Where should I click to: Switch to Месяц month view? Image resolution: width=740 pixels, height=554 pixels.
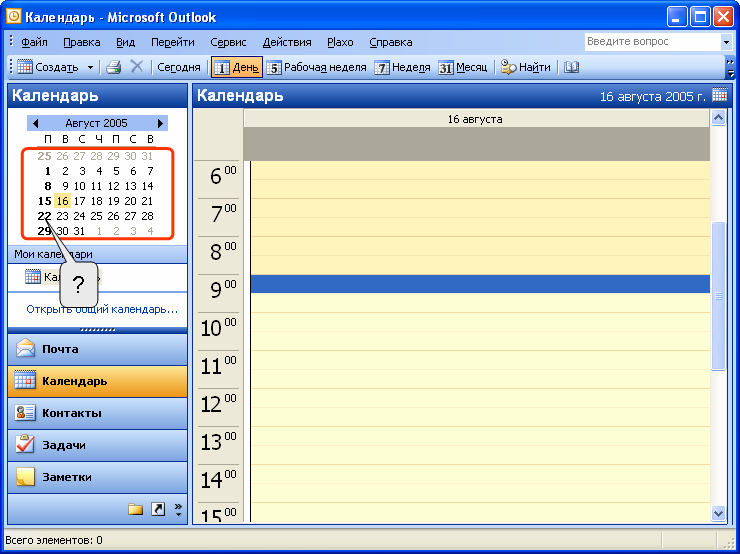point(463,67)
